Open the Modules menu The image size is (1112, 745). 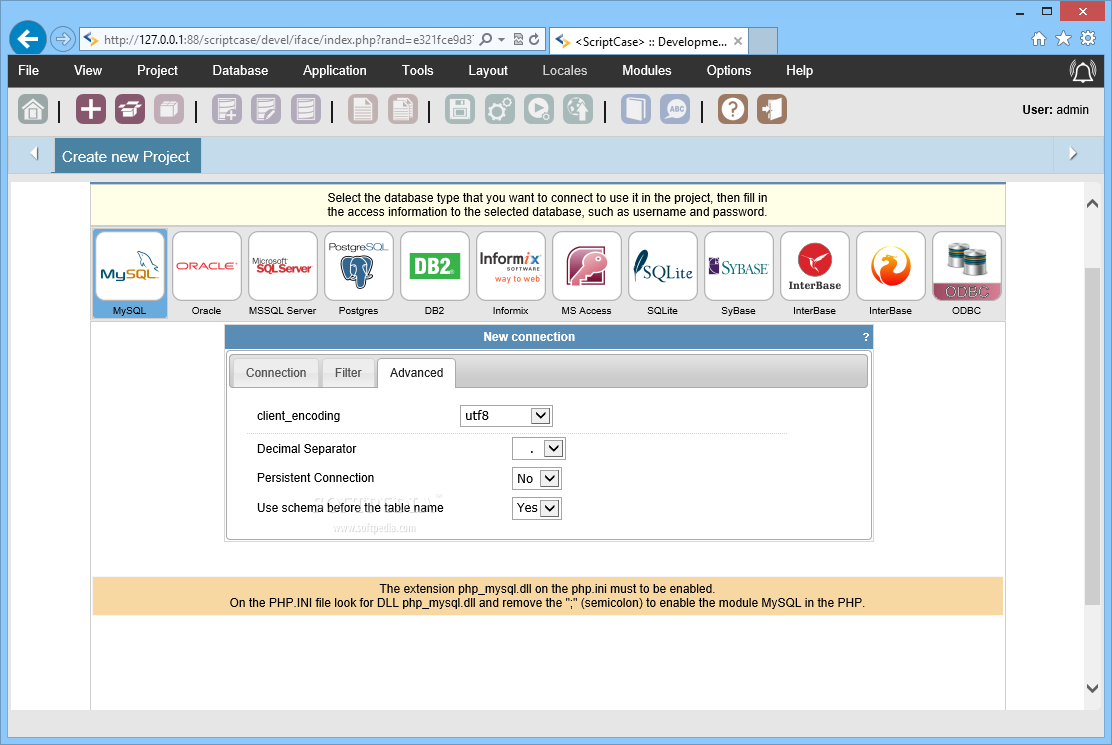click(x=647, y=71)
